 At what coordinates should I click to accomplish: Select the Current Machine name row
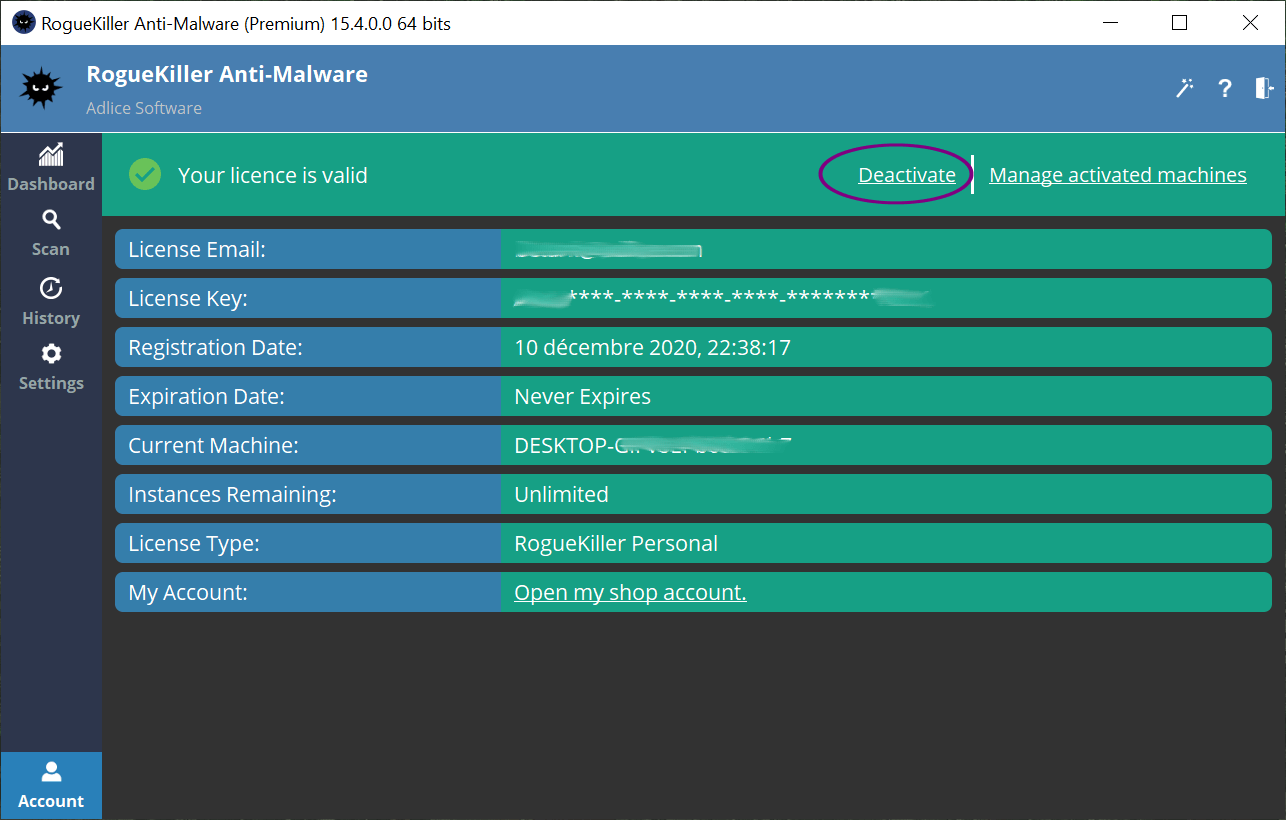click(x=885, y=446)
